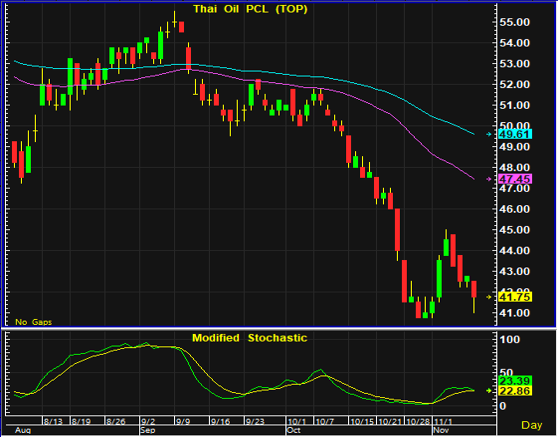Click the 51.00 price axis label

[515, 105]
